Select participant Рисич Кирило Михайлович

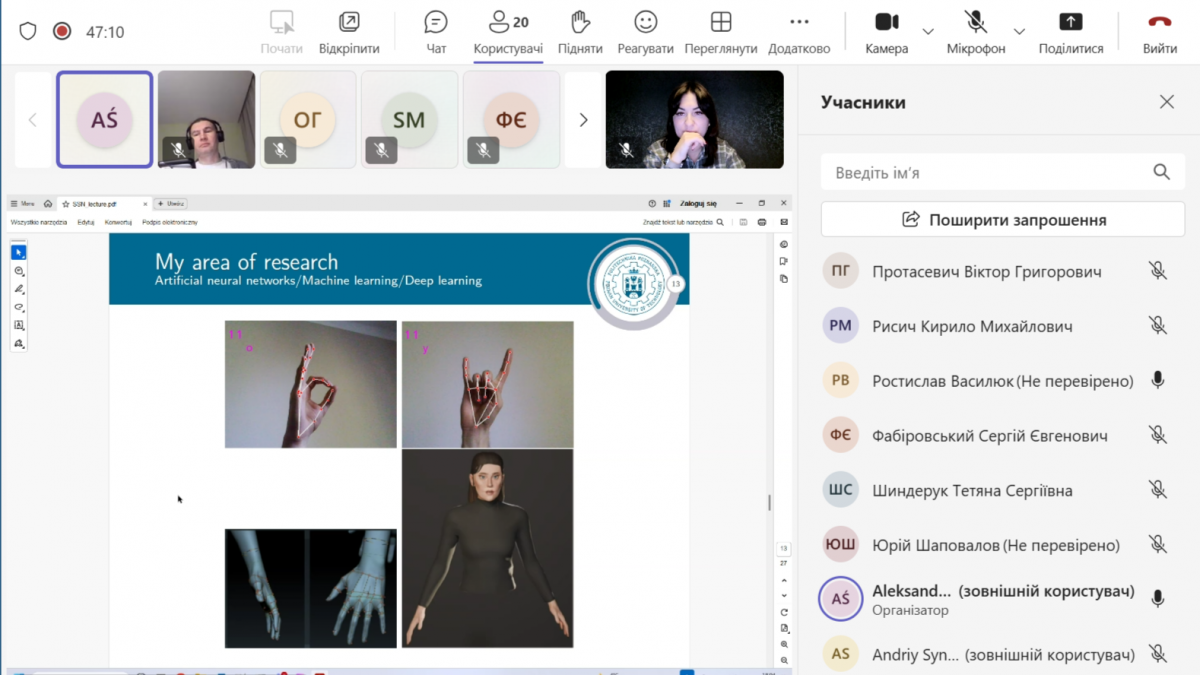[972, 326]
